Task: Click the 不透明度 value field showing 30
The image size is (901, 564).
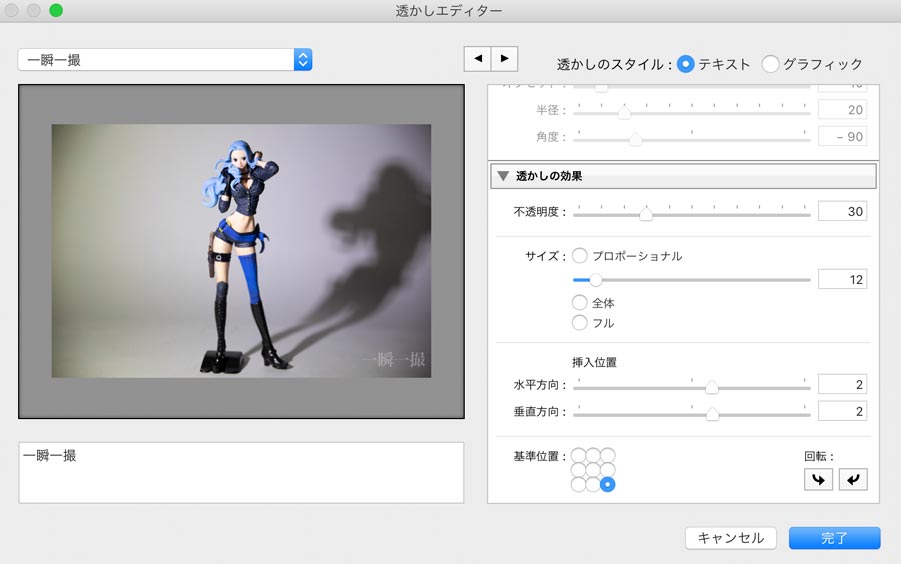Action: coord(842,211)
